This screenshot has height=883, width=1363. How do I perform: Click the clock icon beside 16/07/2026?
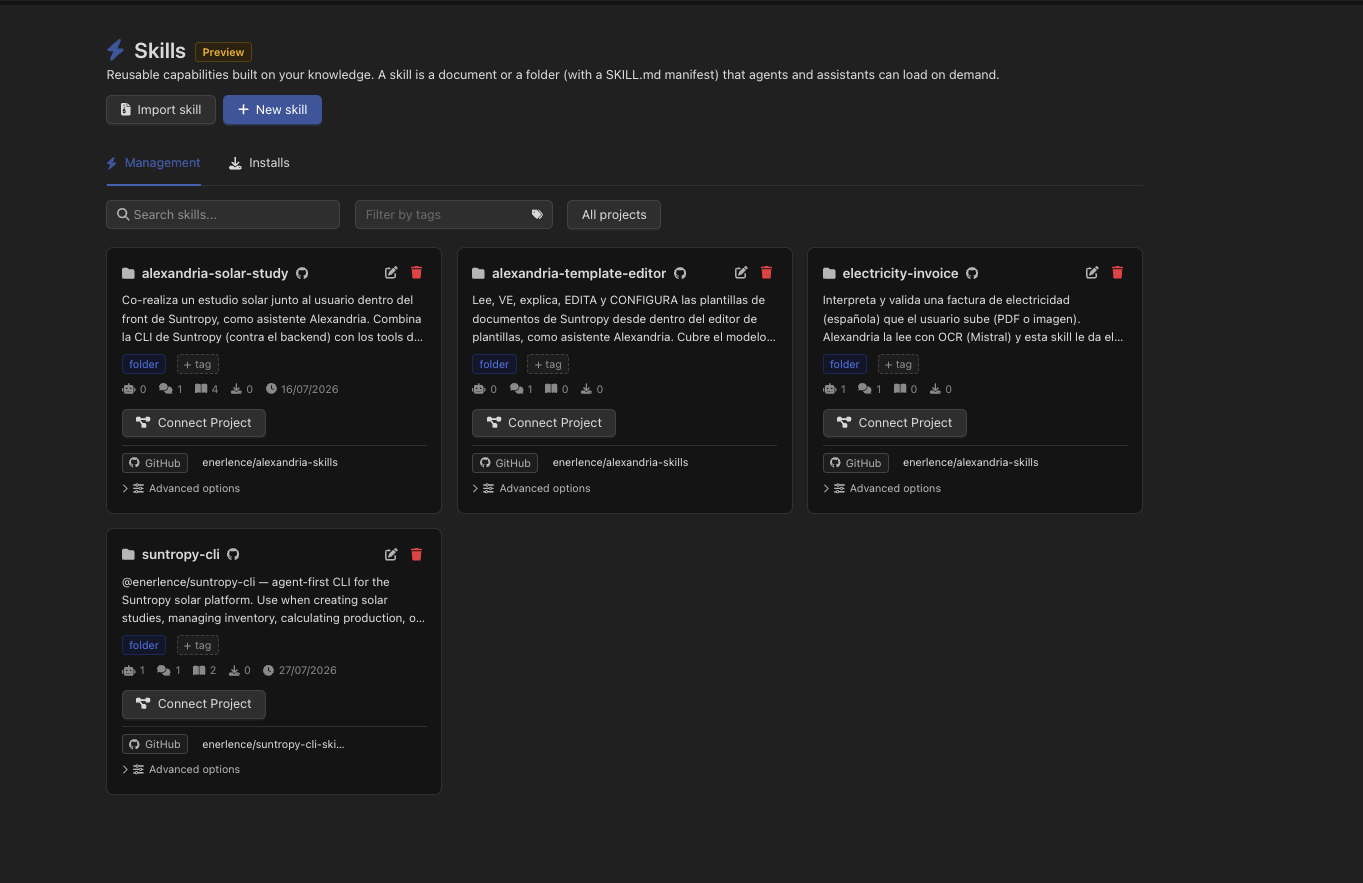point(270,389)
